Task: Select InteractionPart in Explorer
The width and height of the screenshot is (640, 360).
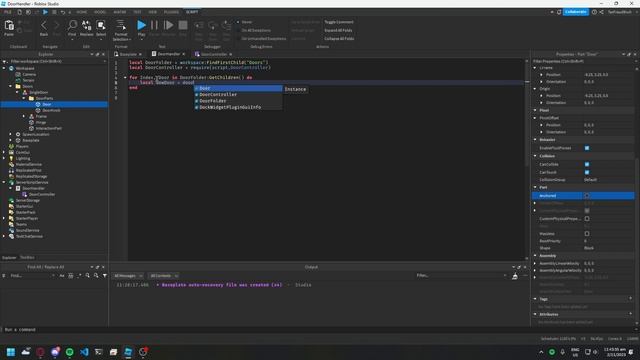Action: coord(49,128)
